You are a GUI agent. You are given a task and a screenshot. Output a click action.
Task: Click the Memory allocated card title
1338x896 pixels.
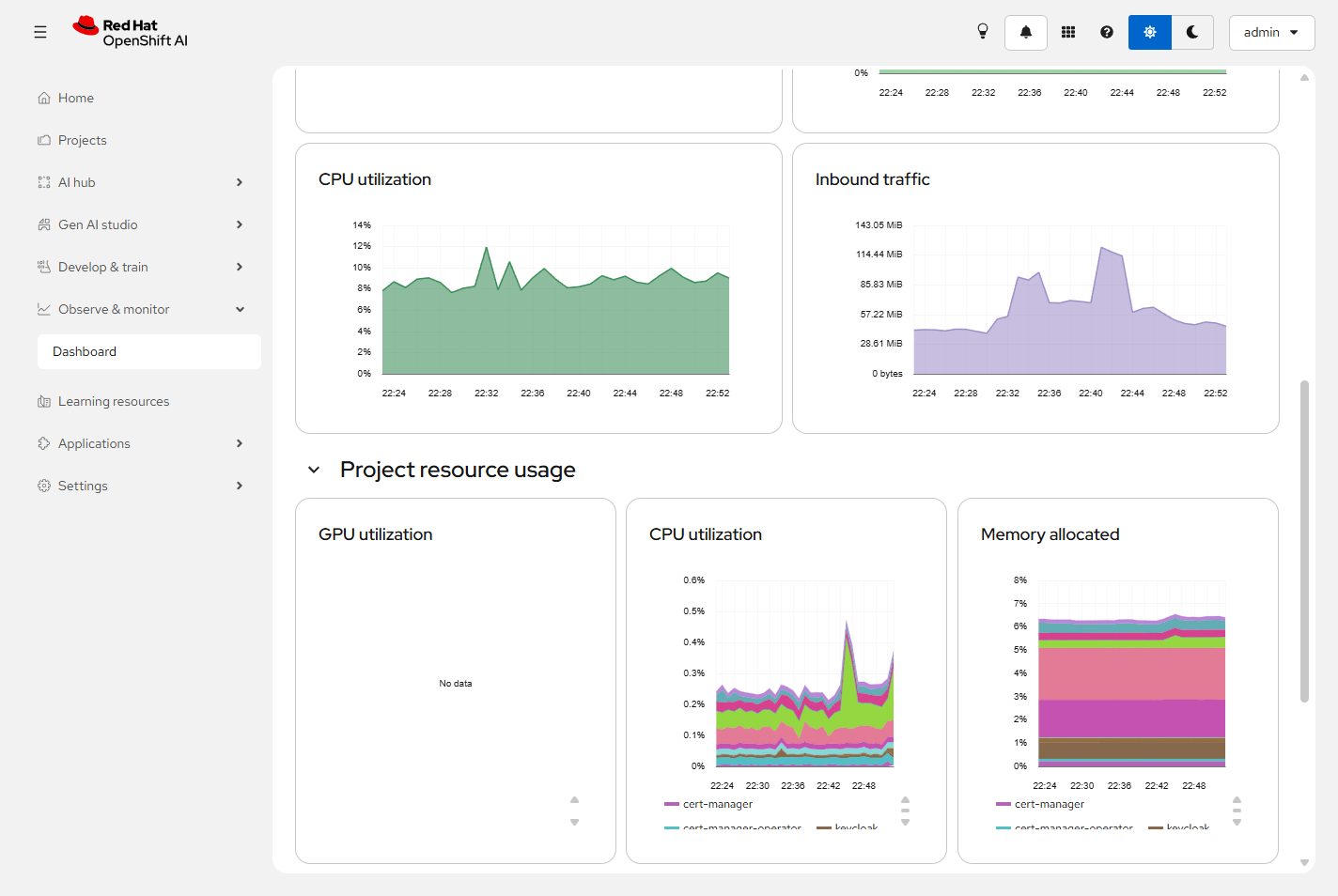[1050, 534]
